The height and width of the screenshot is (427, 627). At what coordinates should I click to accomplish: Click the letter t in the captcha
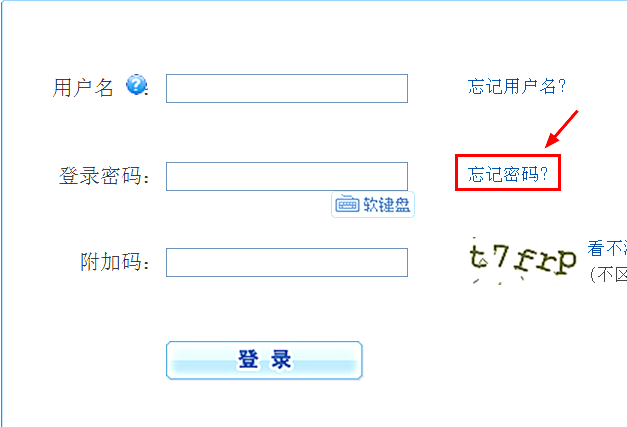[x=478, y=257]
